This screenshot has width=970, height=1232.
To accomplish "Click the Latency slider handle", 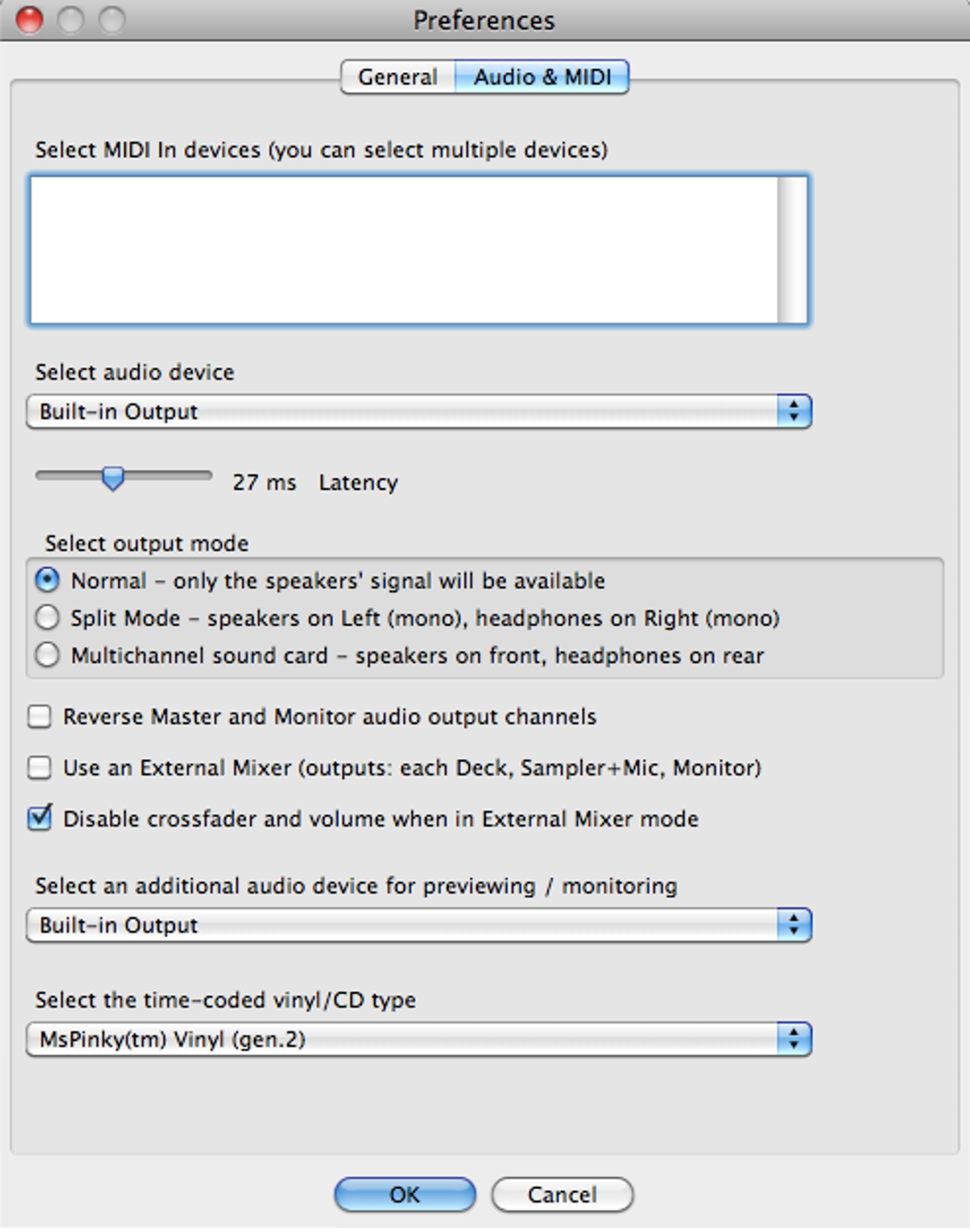I will click(x=113, y=478).
